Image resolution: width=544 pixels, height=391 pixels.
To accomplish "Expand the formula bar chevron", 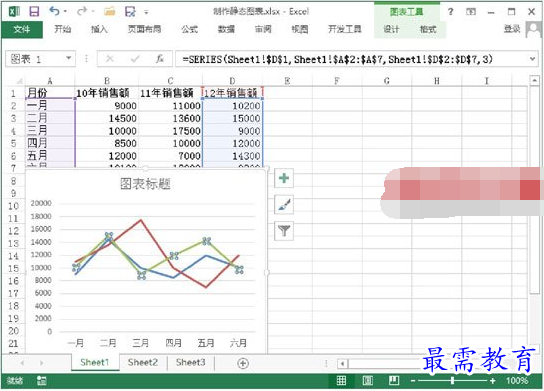I will (x=533, y=59).
